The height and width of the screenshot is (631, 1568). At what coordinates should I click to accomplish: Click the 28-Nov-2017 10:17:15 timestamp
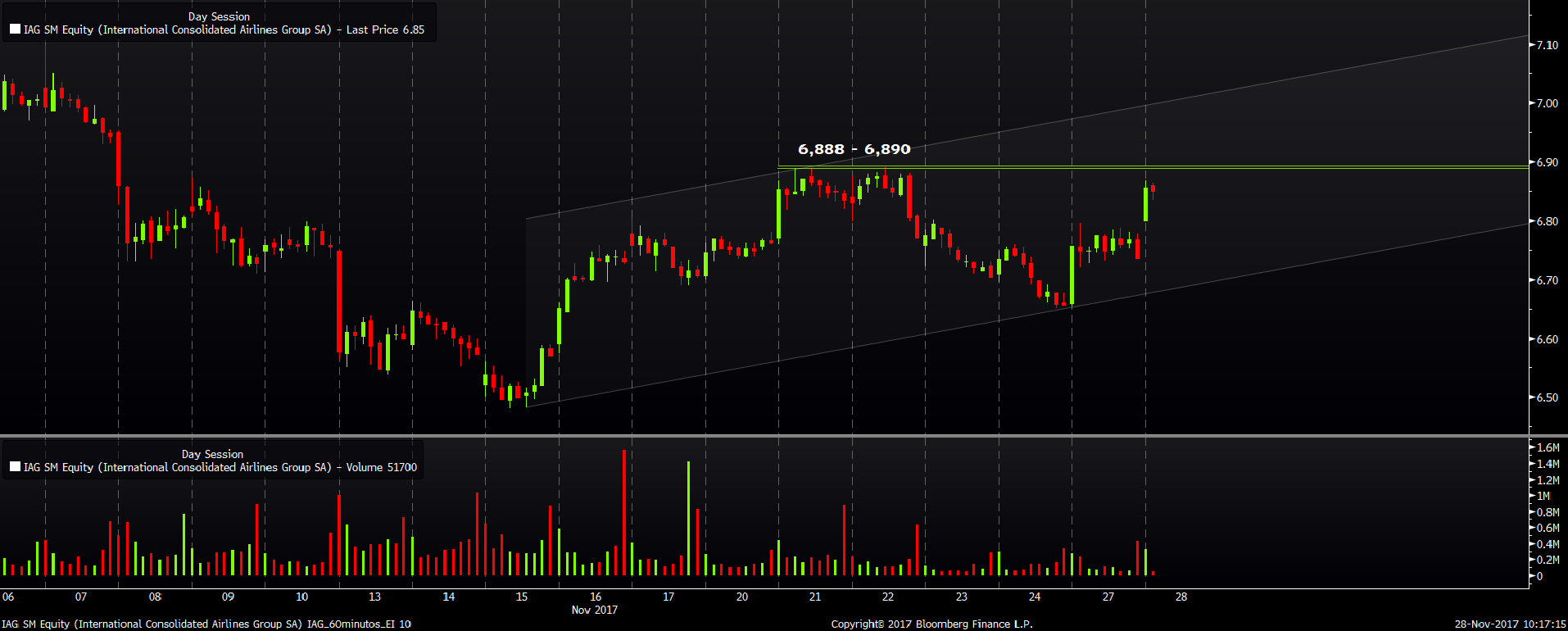pyautogui.click(x=1511, y=624)
